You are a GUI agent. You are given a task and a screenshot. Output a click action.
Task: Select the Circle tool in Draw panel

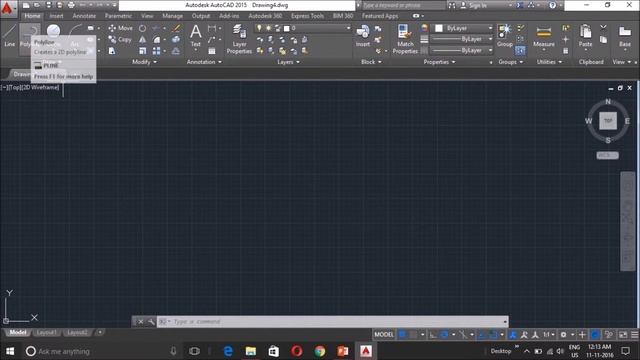(x=53, y=31)
